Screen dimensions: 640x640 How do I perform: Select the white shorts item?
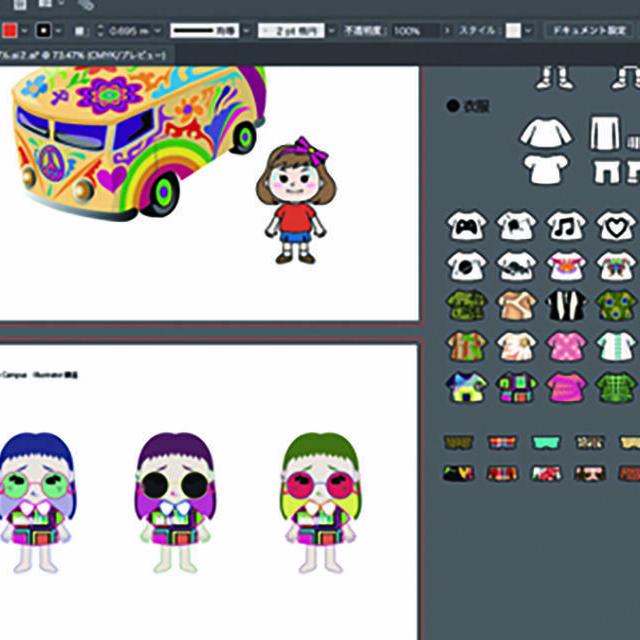[606, 171]
